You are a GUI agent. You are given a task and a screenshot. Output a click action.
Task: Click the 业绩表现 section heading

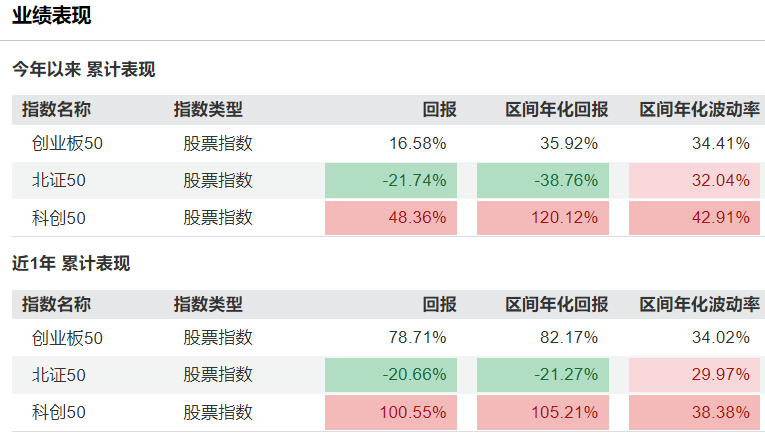pos(51,15)
